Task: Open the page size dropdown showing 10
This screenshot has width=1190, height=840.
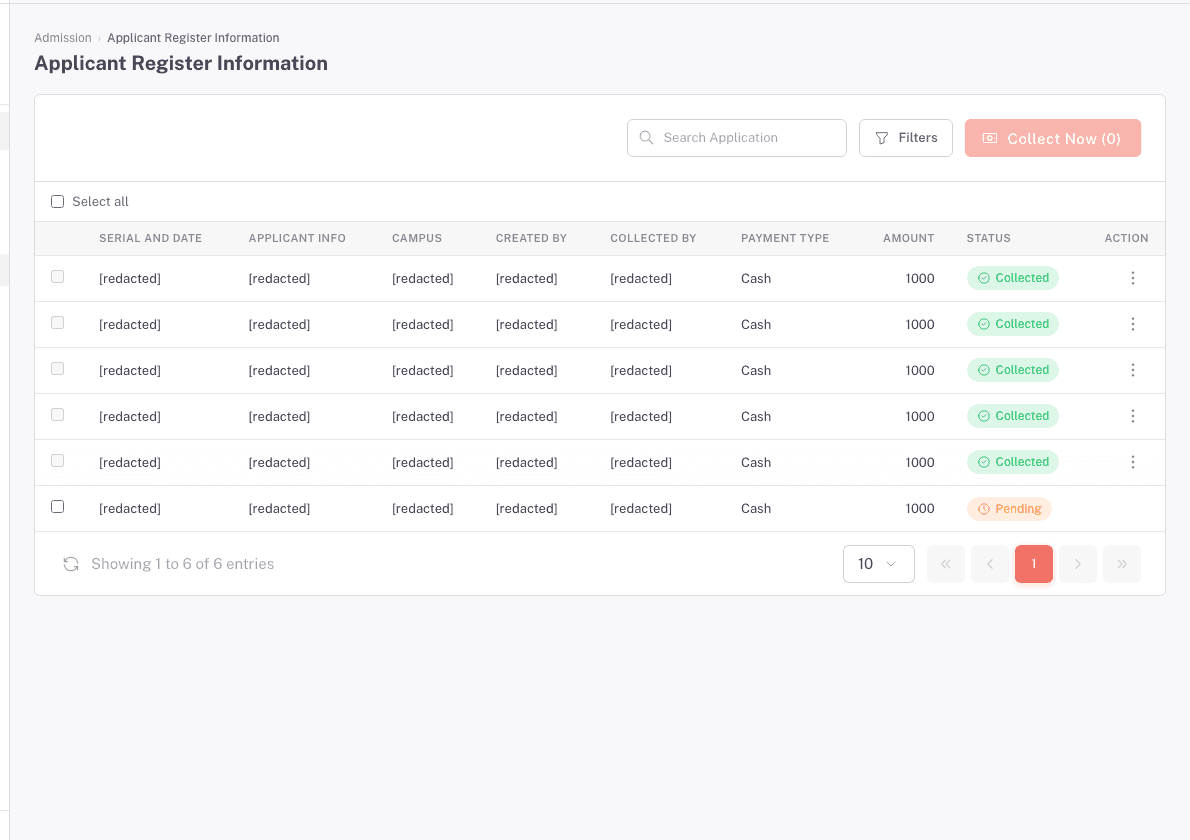Action: coord(878,564)
